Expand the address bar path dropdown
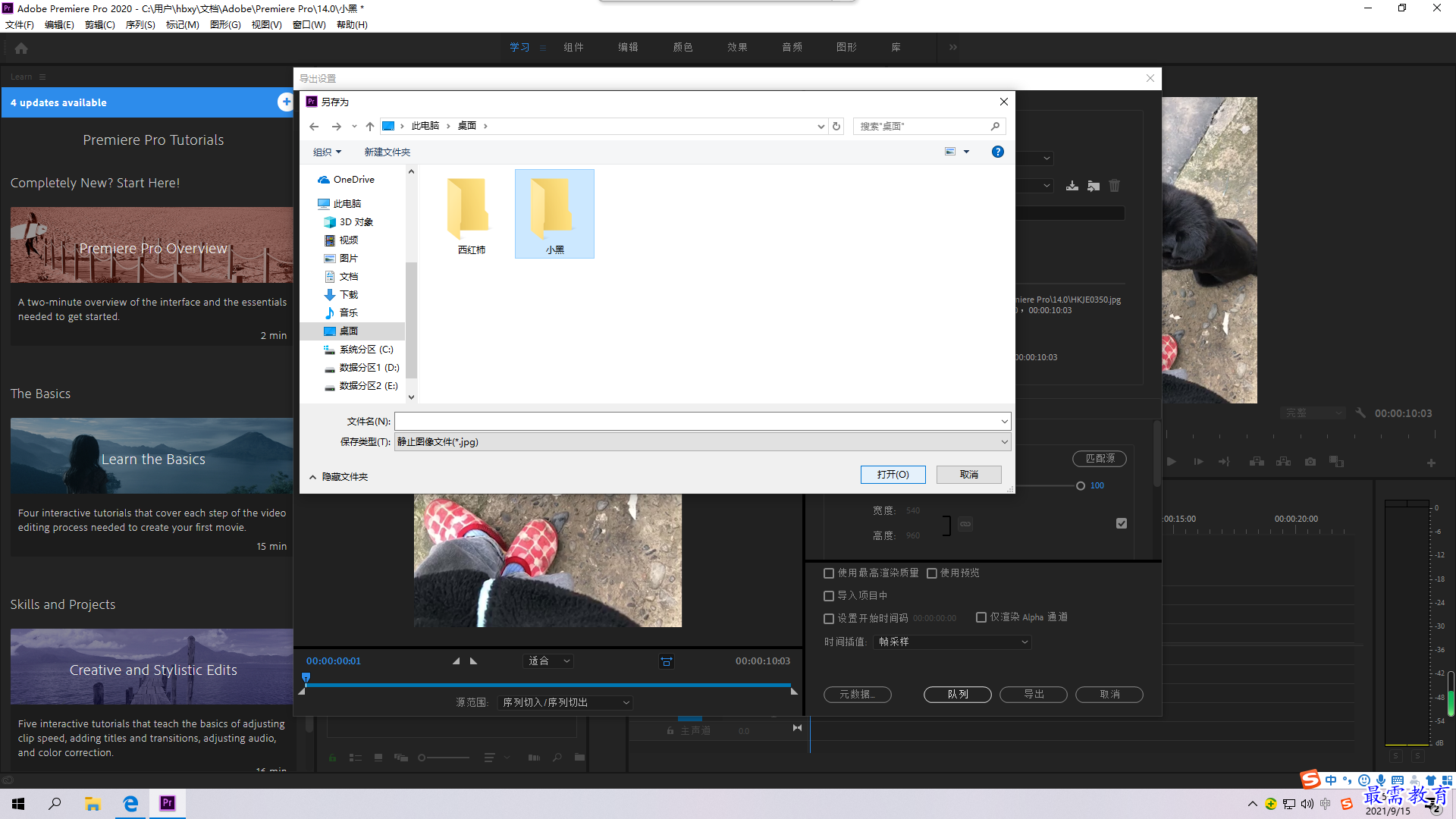Screen dimensions: 1456x819 tap(821, 127)
